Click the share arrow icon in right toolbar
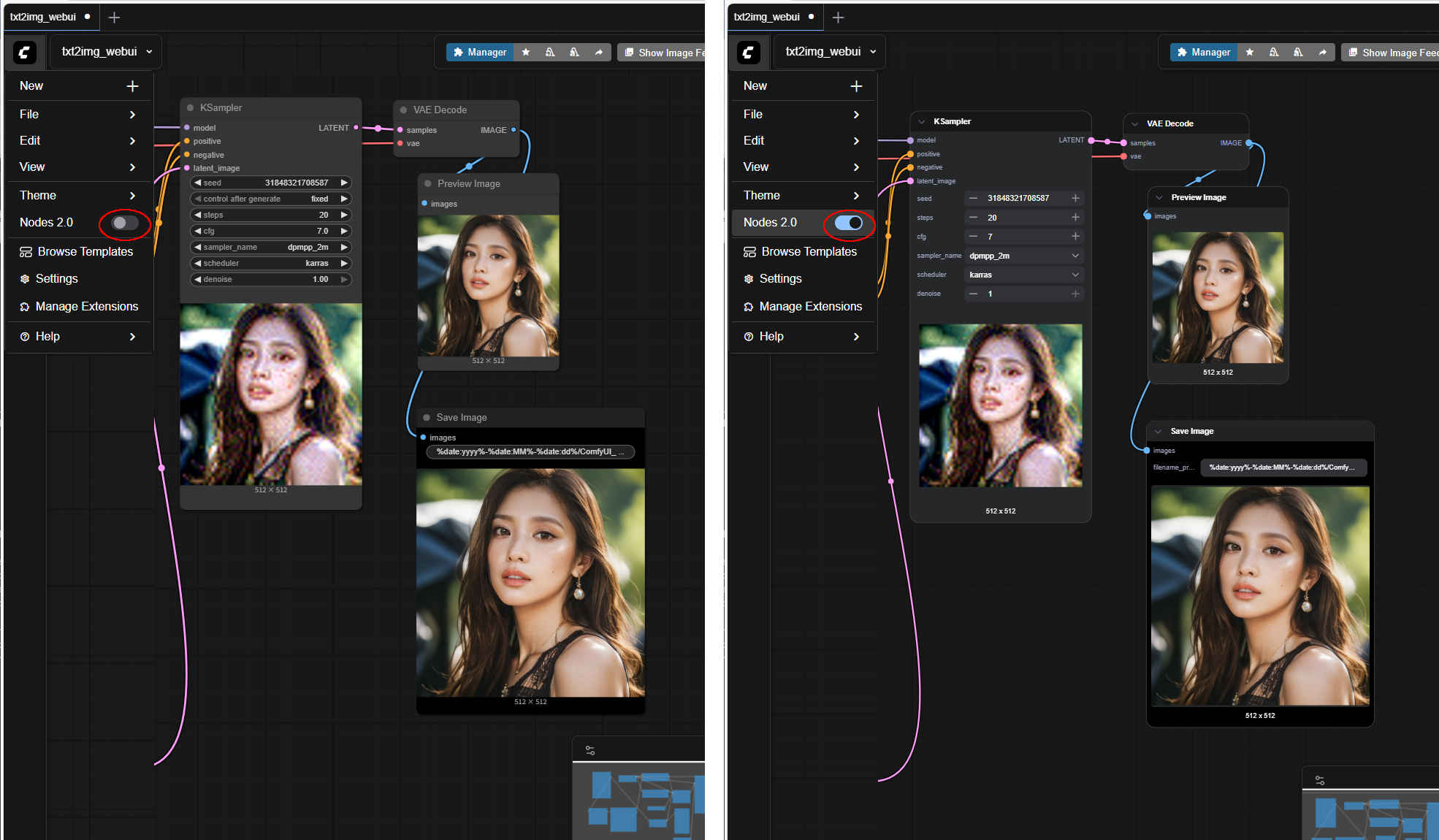Image resolution: width=1439 pixels, height=840 pixels. 1322,52
